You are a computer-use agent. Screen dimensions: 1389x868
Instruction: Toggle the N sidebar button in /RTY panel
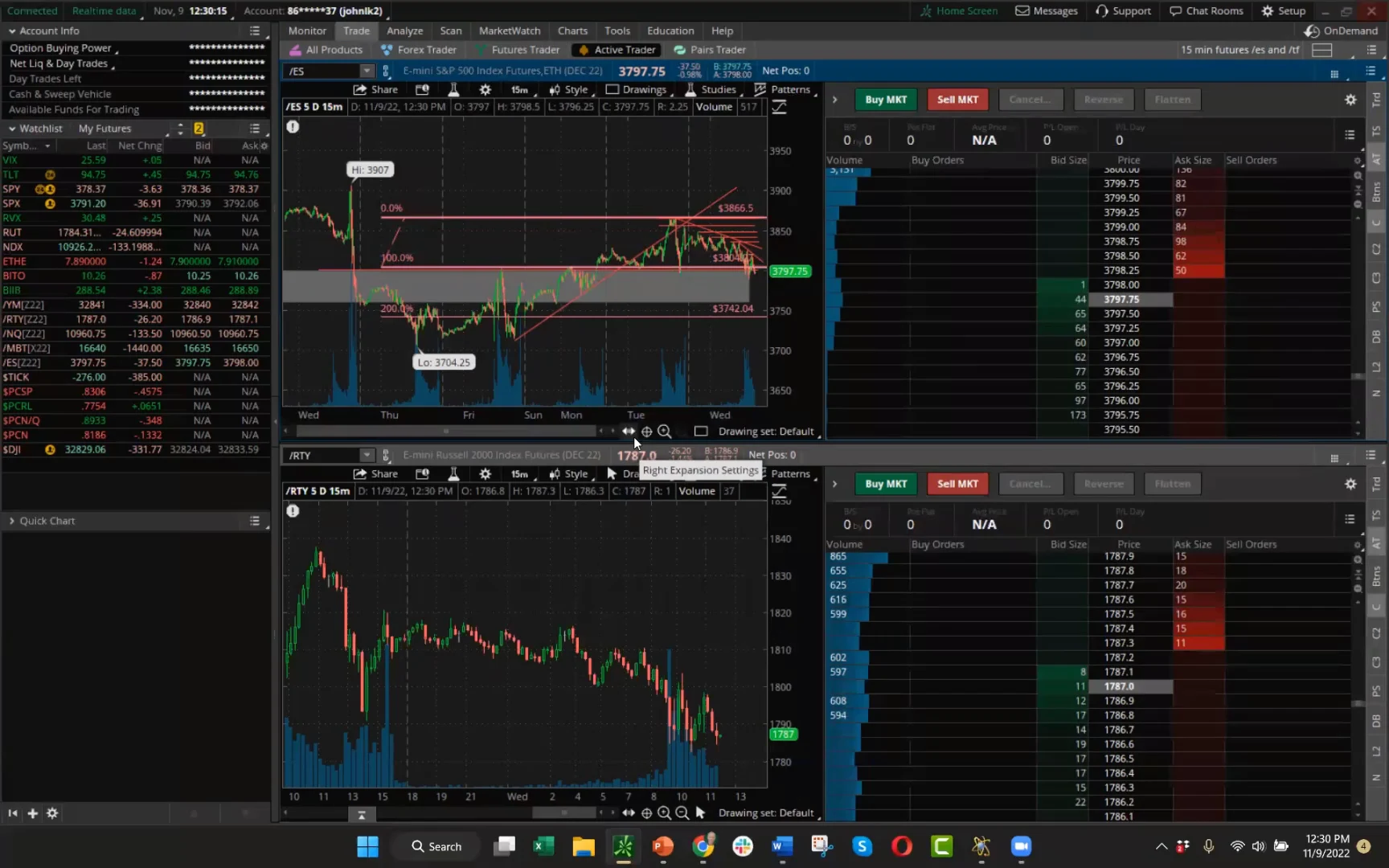click(x=1376, y=777)
